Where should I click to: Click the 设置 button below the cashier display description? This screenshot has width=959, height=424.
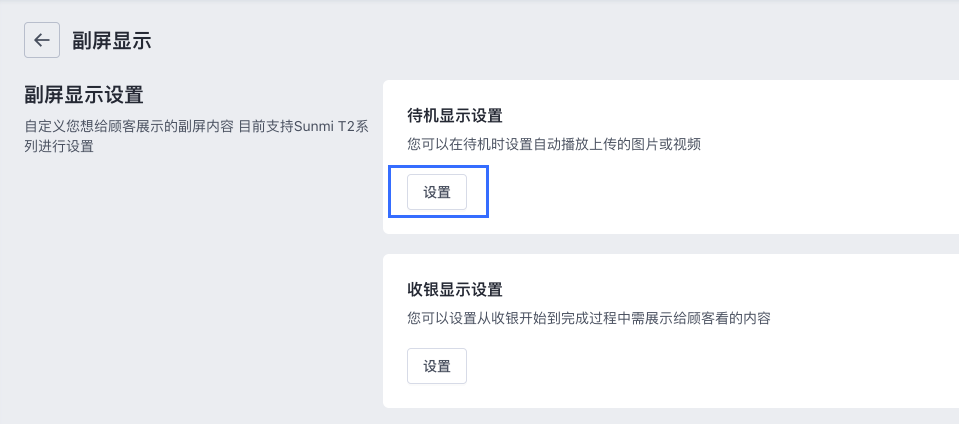coord(437,366)
